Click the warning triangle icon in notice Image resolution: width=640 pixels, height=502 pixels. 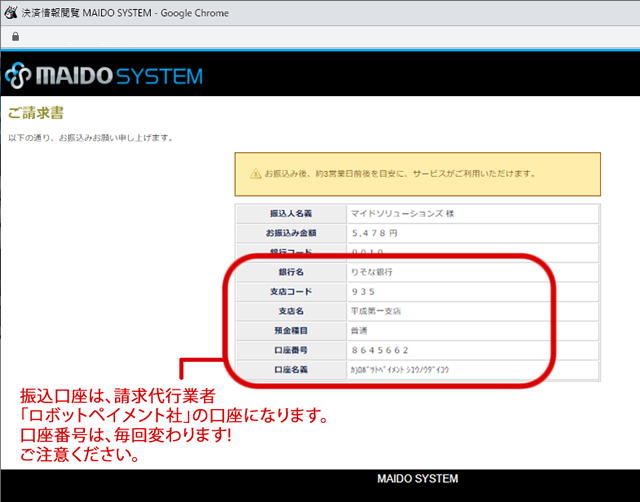[x=256, y=174]
